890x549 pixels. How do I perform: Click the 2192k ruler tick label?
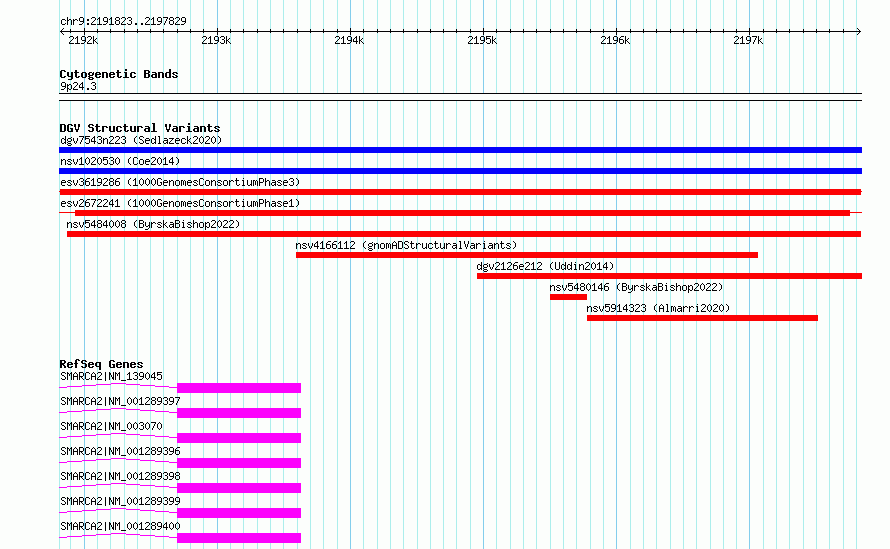83,40
